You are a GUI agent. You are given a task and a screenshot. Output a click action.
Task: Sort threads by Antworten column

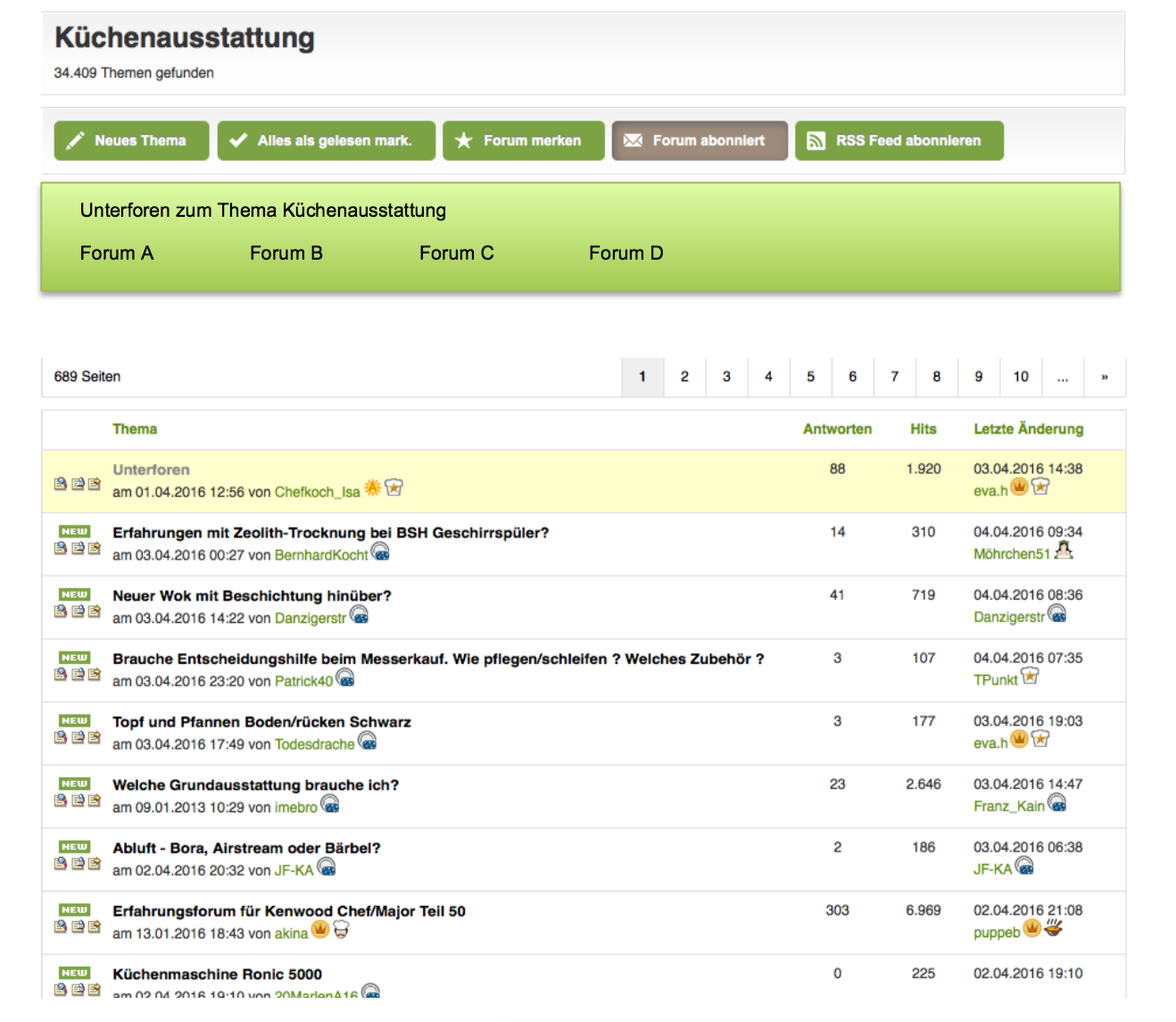[837, 429]
